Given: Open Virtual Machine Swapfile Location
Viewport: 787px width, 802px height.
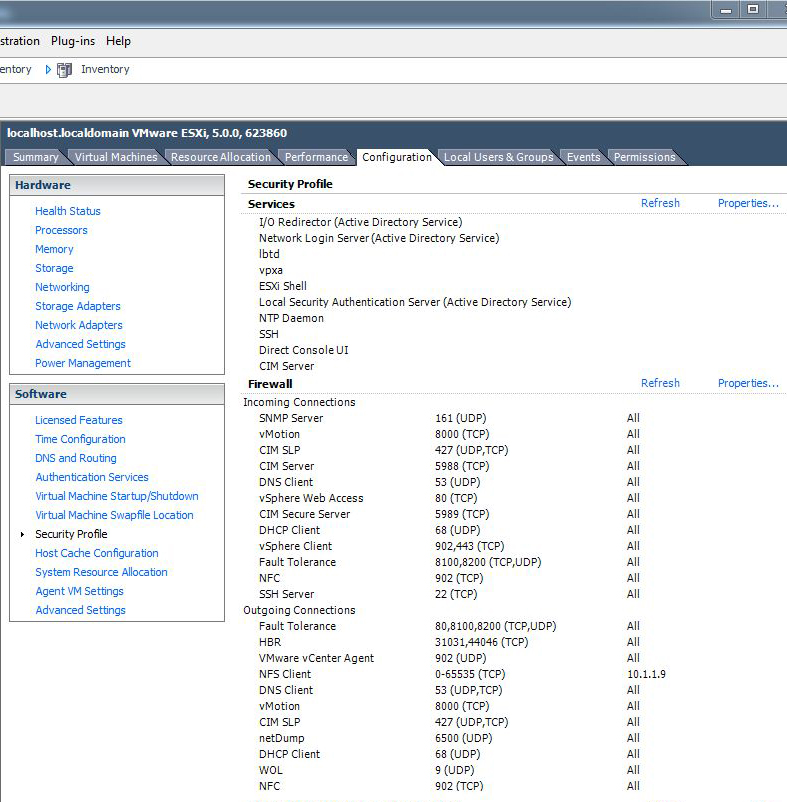Looking at the screenshot, I should 114,515.
